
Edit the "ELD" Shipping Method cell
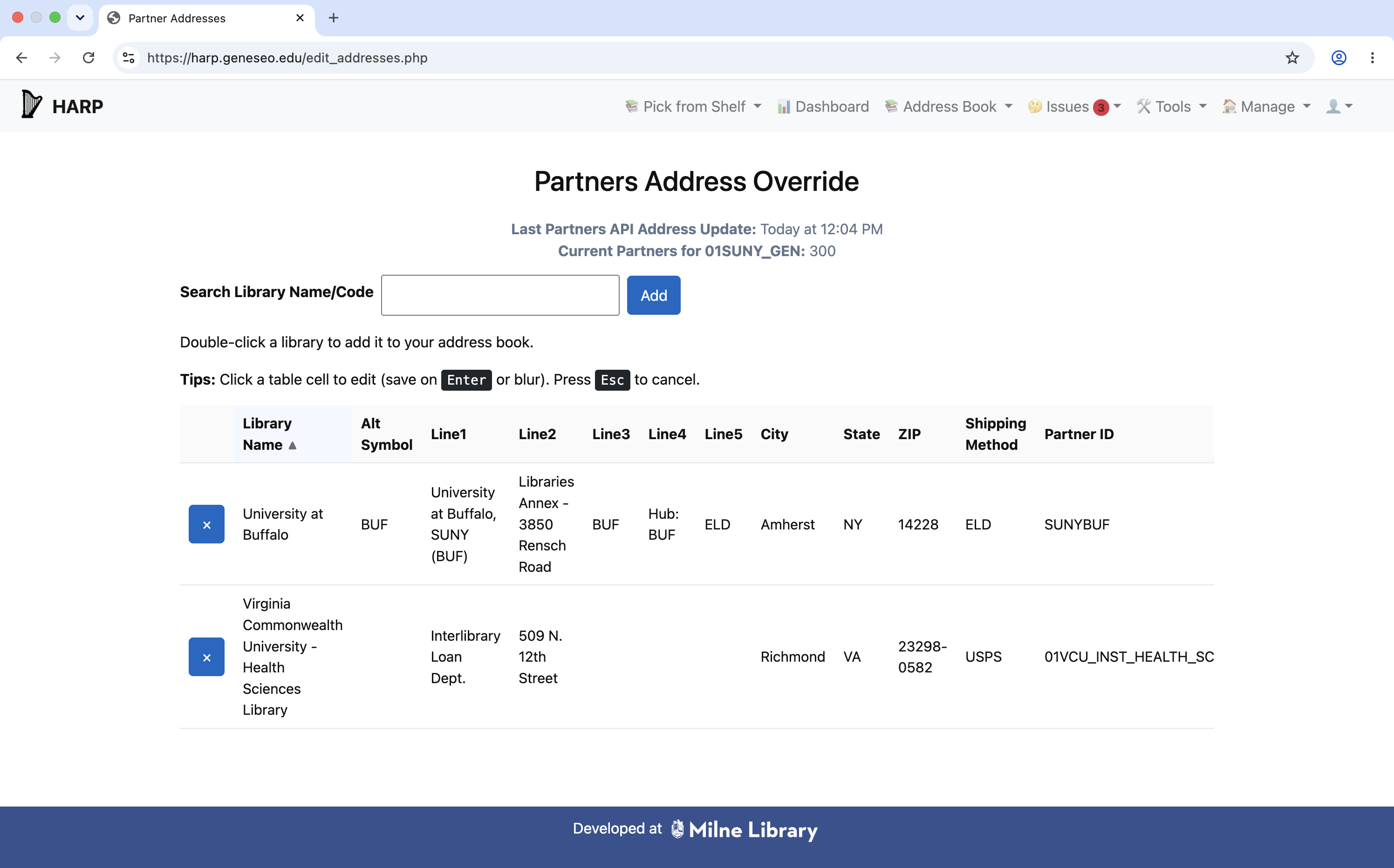point(995,524)
